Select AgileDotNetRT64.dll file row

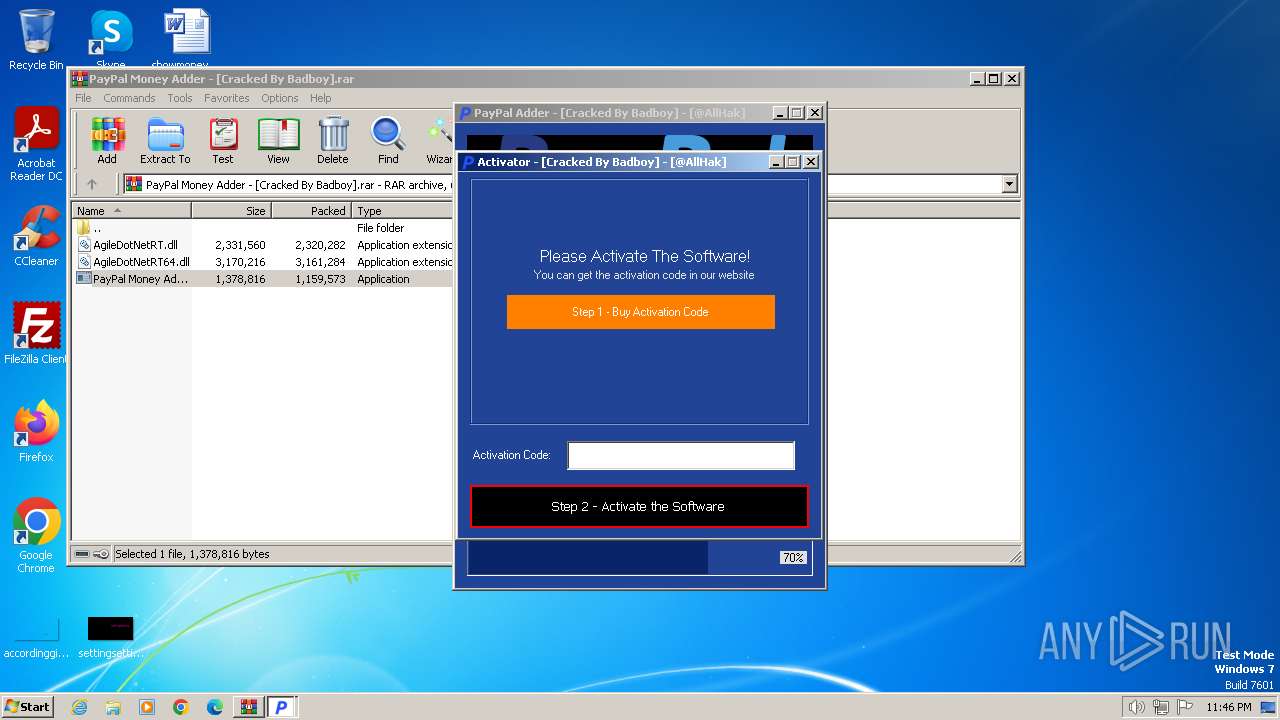click(264, 262)
